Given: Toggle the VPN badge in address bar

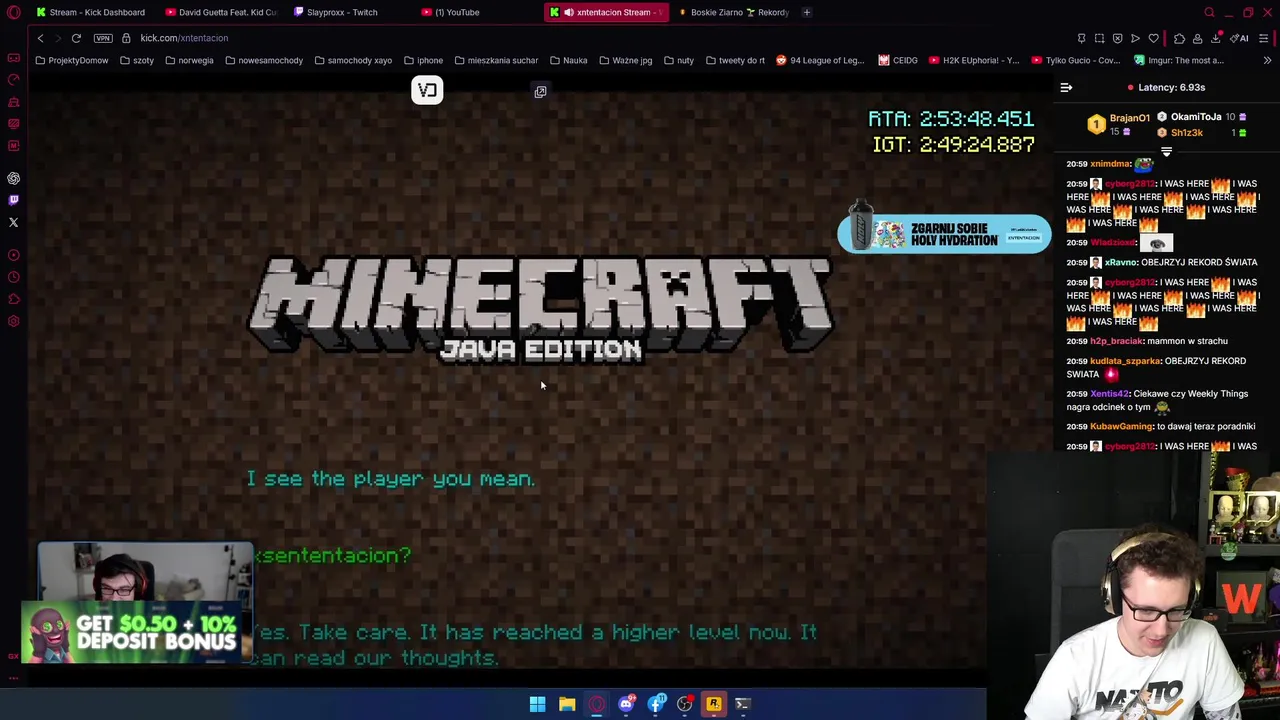Looking at the screenshot, I should click(x=103, y=38).
